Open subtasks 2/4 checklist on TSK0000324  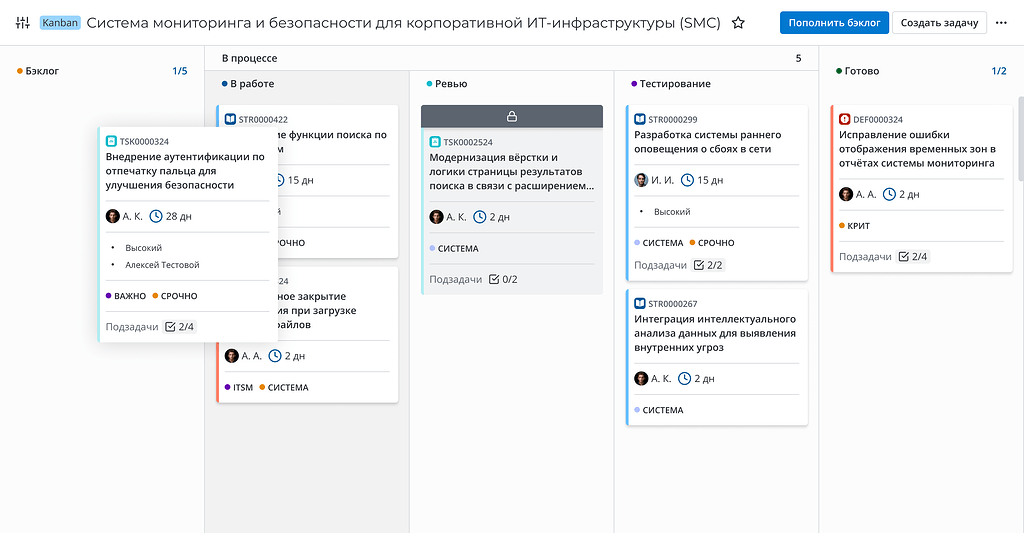tap(180, 327)
